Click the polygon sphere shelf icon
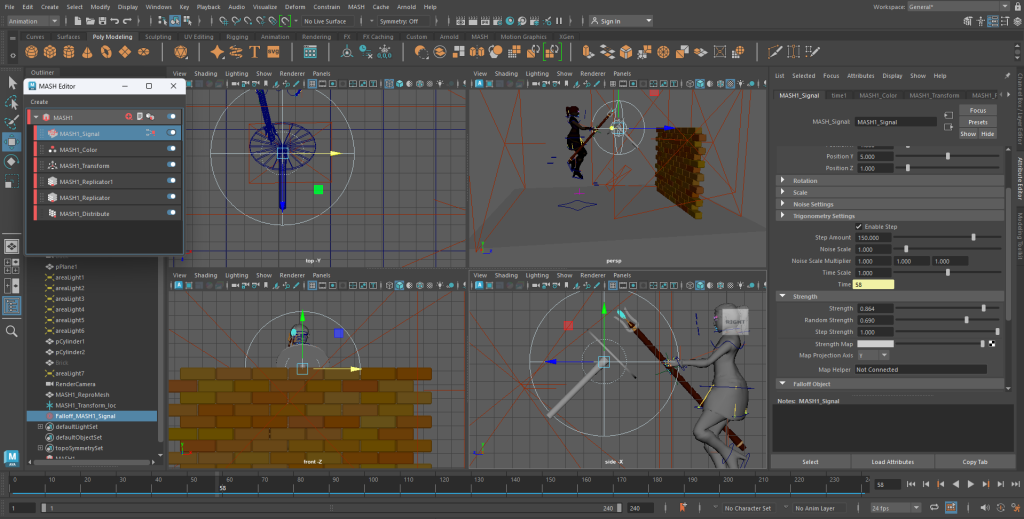The height and width of the screenshot is (519, 1024). [x=33, y=52]
